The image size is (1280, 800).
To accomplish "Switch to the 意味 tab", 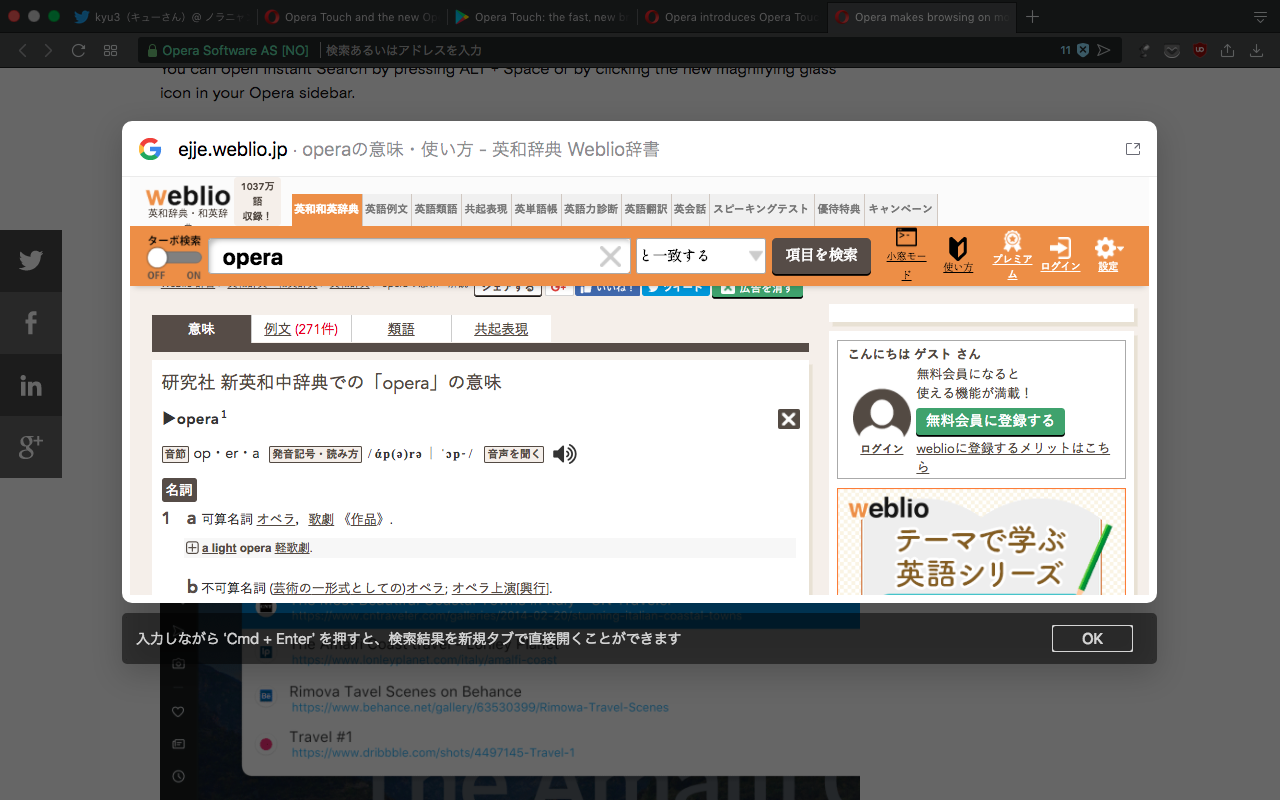I will click(201, 329).
